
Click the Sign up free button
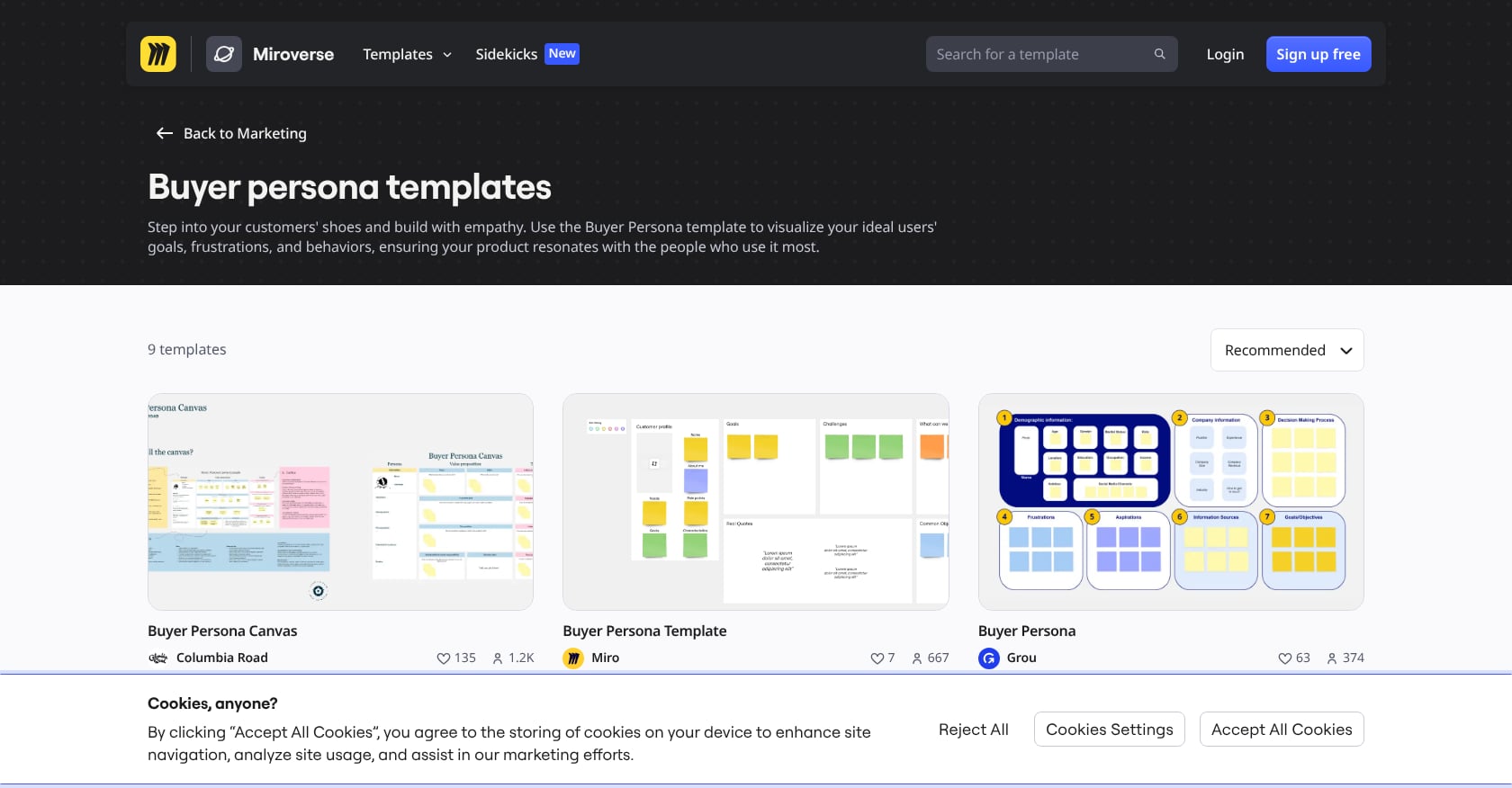point(1318,54)
